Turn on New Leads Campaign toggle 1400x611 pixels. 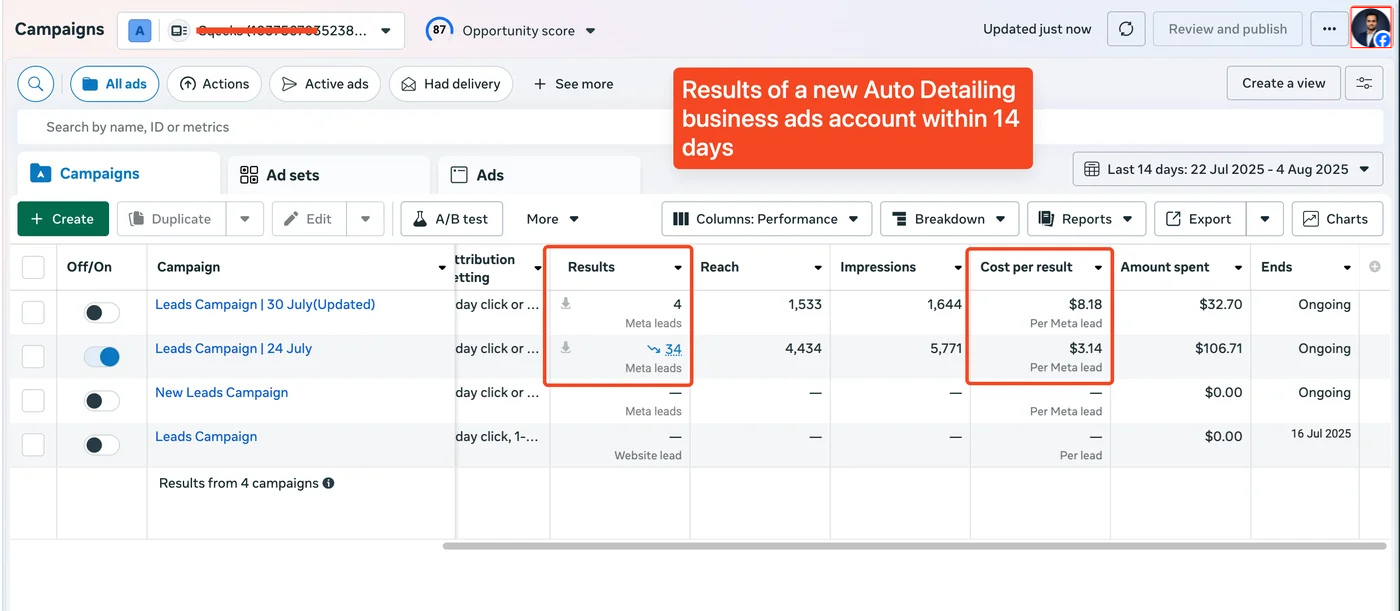(x=102, y=400)
